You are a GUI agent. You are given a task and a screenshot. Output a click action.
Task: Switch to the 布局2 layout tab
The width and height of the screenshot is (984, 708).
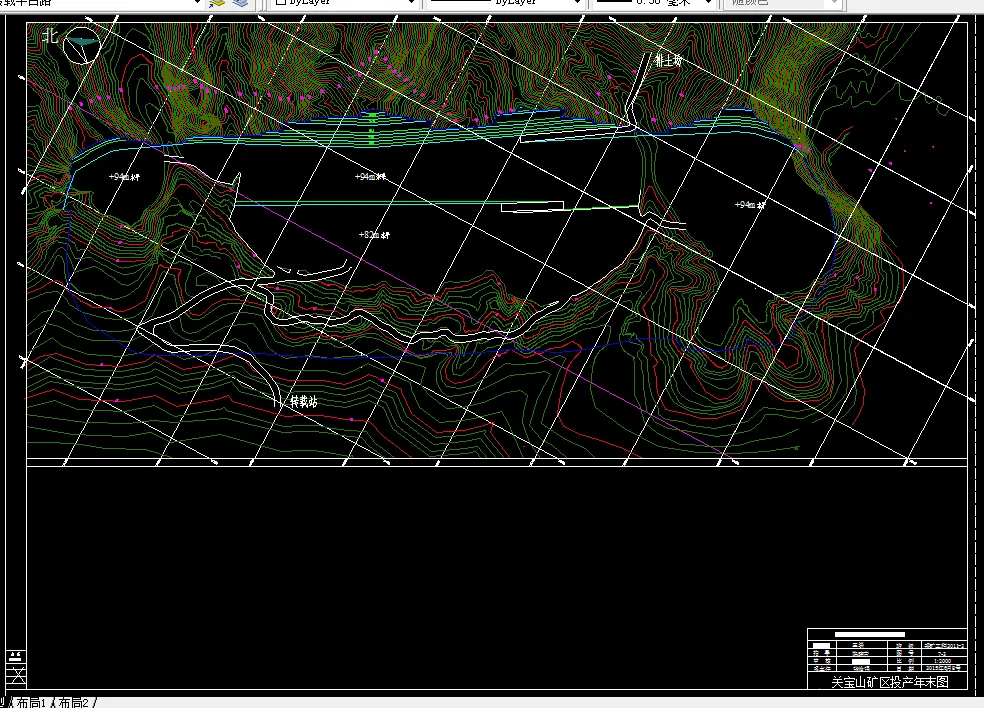coord(73,702)
